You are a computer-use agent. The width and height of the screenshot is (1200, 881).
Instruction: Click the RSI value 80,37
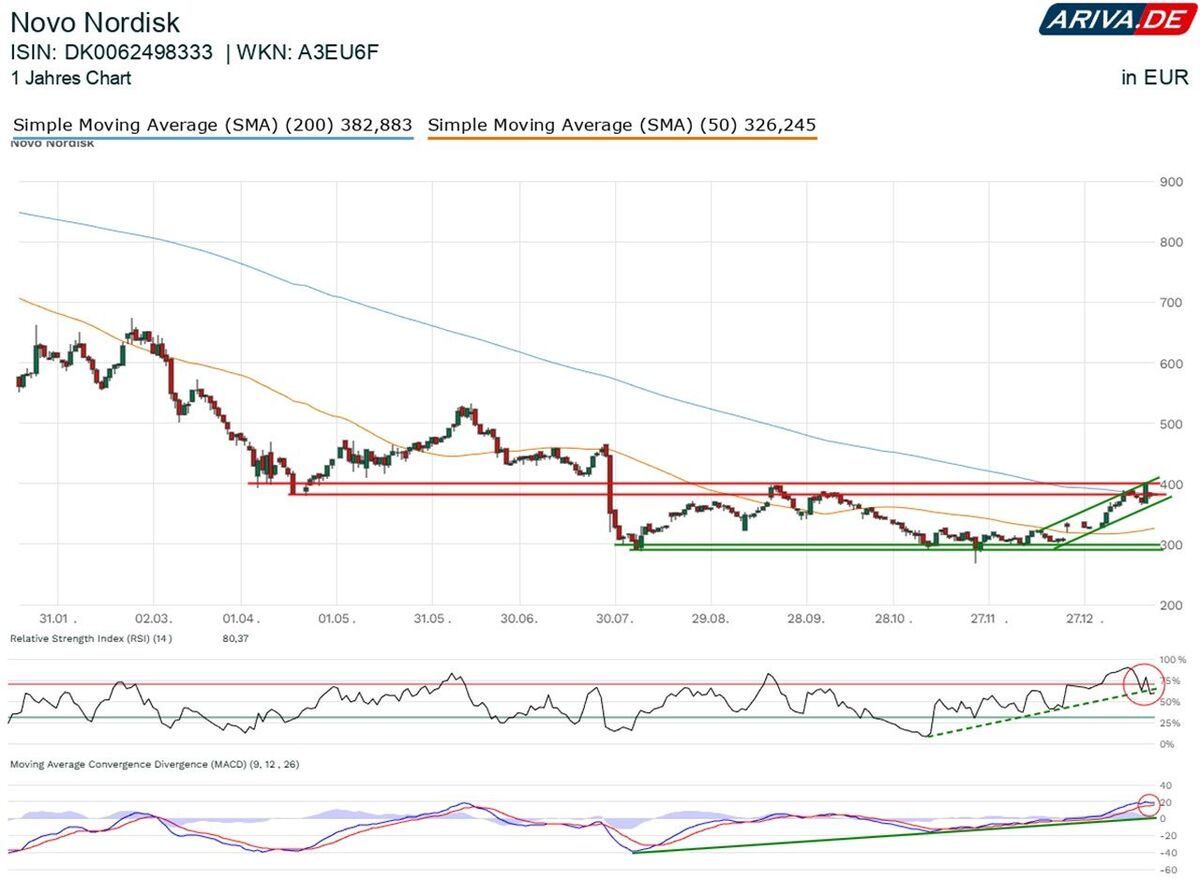(x=235, y=638)
